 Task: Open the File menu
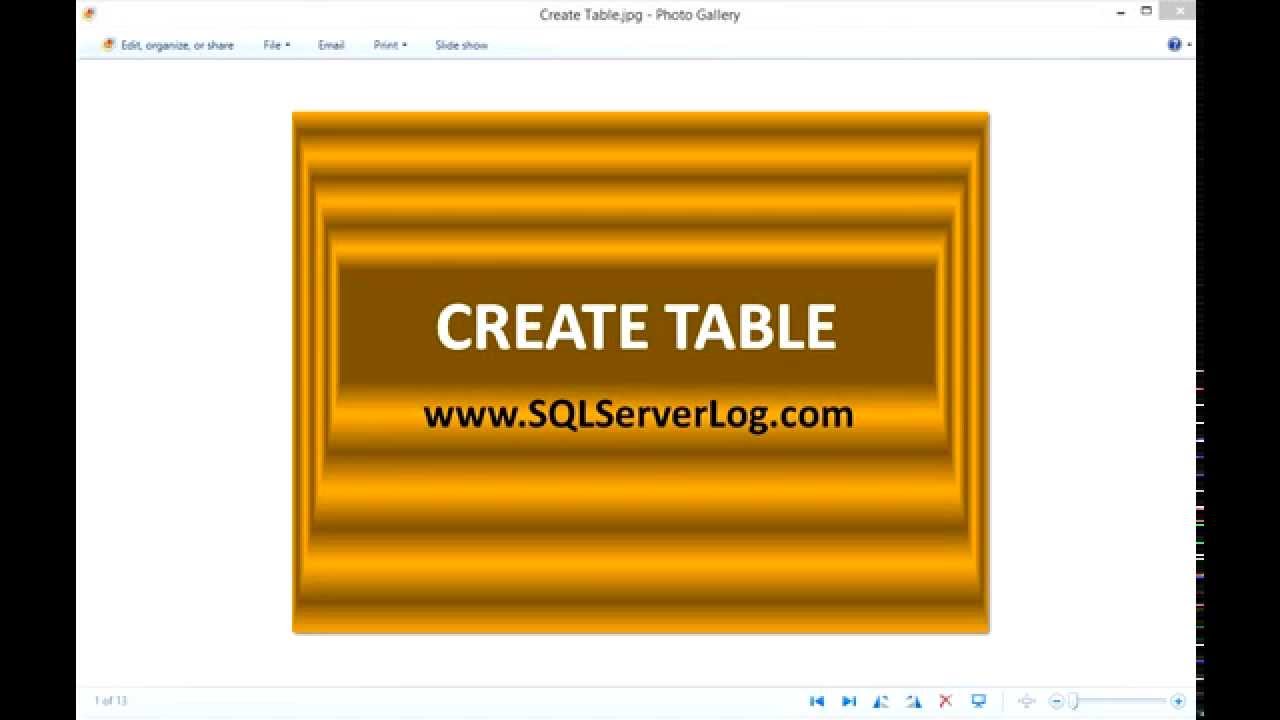pos(276,45)
